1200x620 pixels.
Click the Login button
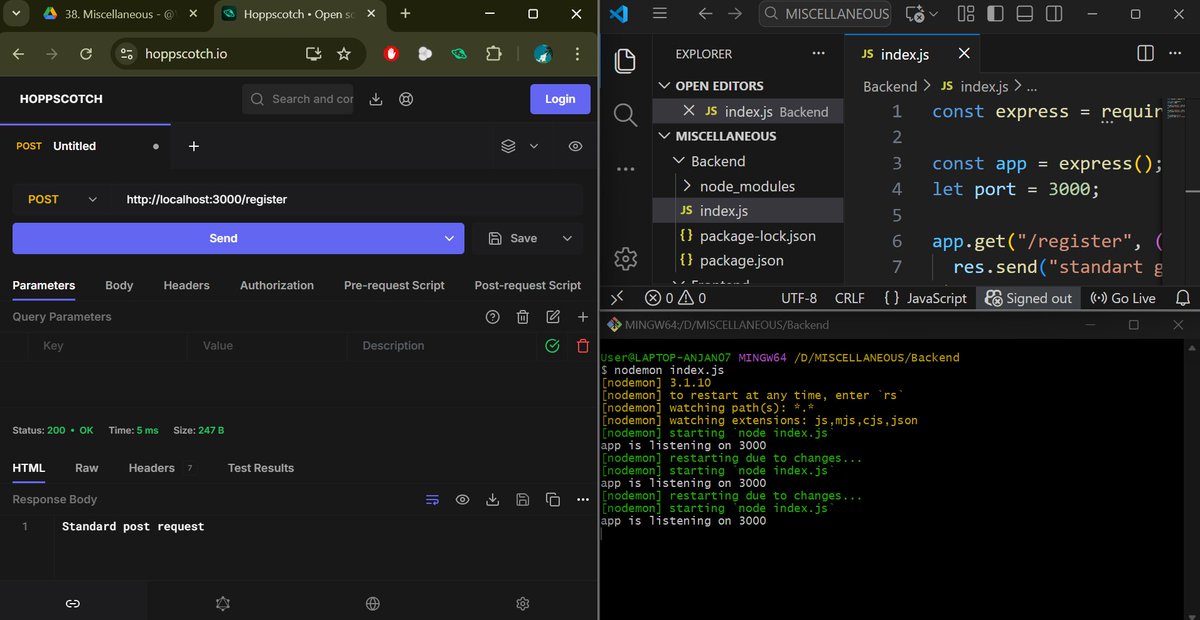[x=560, y=99]
